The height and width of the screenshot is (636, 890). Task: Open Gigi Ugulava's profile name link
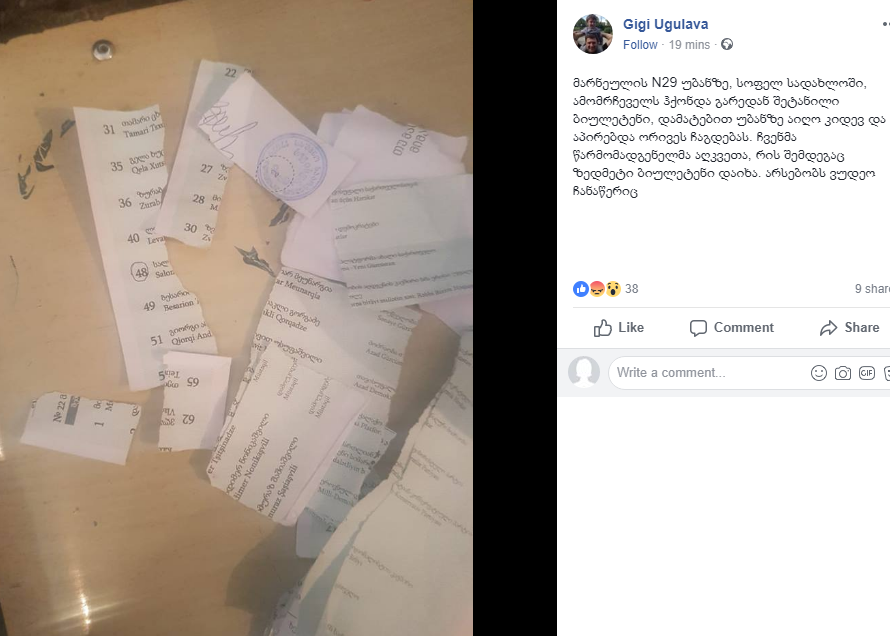666,24
